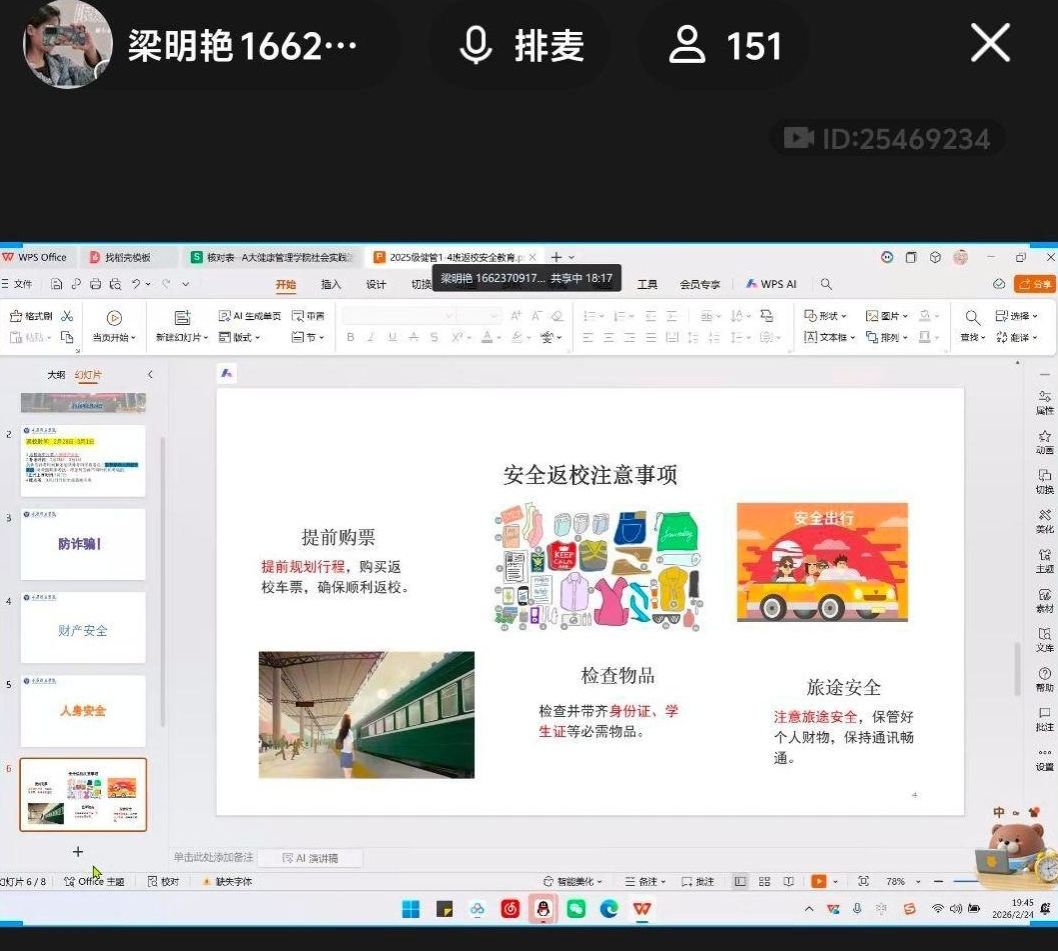Screen dimensions: 1058x951
Task: Click the ribbon search magnifier icon
Action: pyautogui.click(x=826, y=284)
